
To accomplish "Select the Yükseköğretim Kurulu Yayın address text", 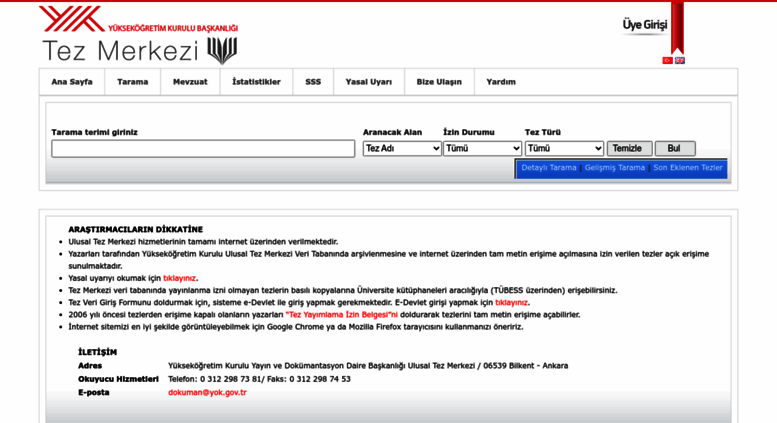I will click(x=368, y=366).
